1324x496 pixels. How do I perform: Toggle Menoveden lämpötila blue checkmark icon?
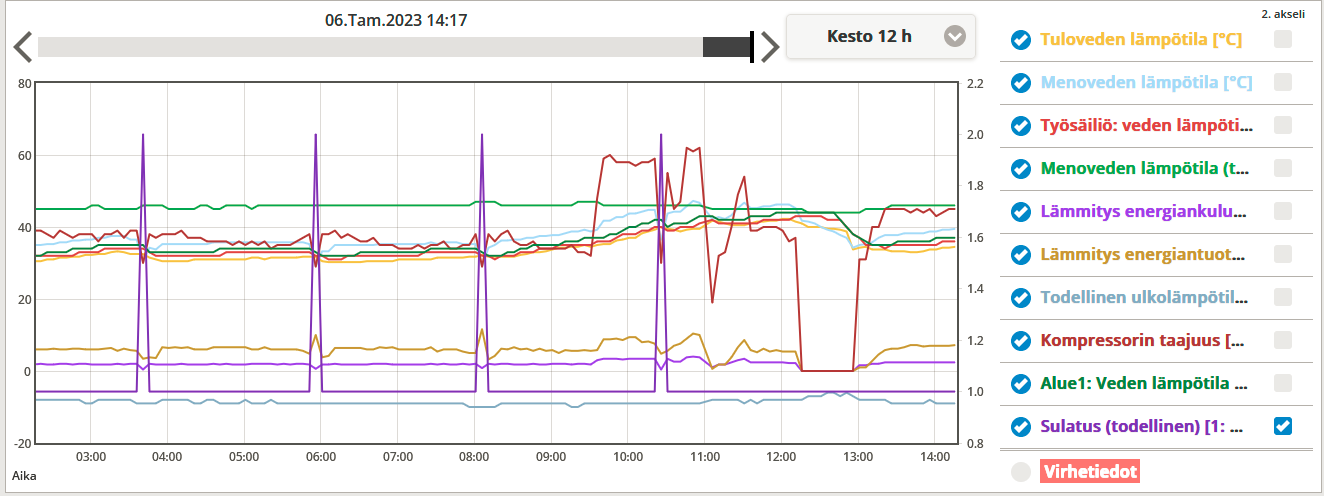[1021, 83]
